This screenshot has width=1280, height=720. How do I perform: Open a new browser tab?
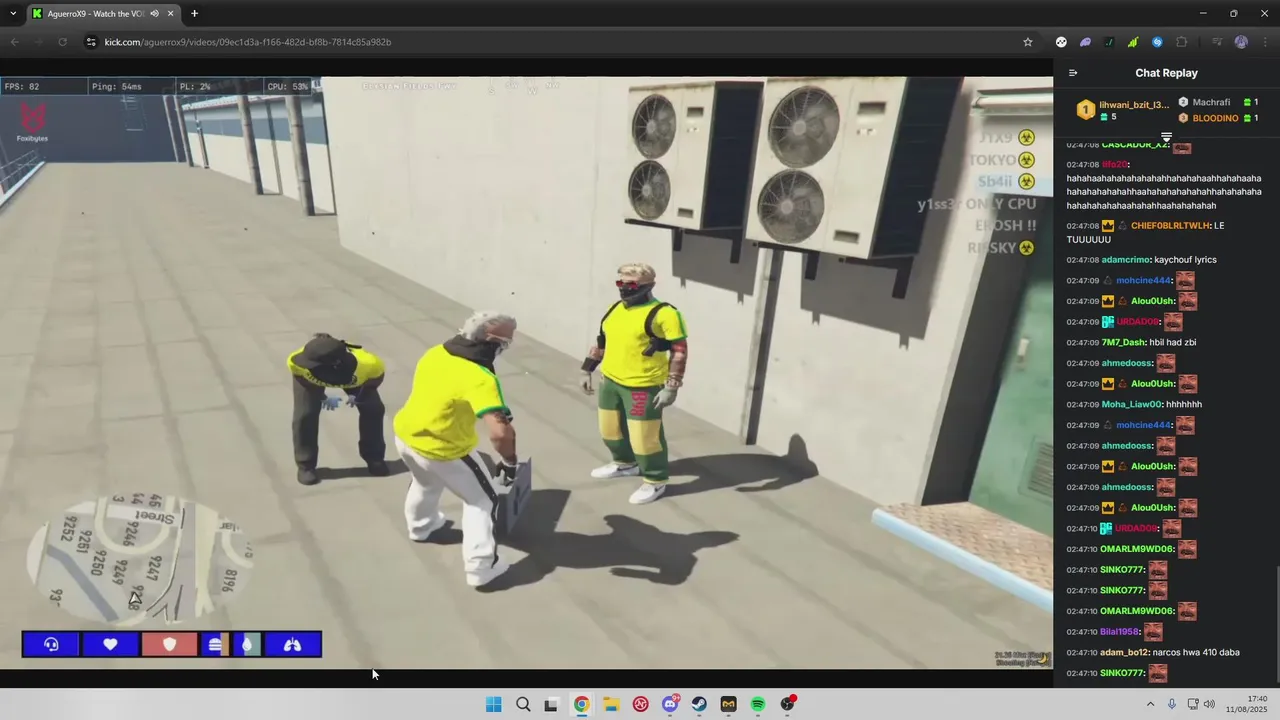pyautogui.click(x=194, y=14)
